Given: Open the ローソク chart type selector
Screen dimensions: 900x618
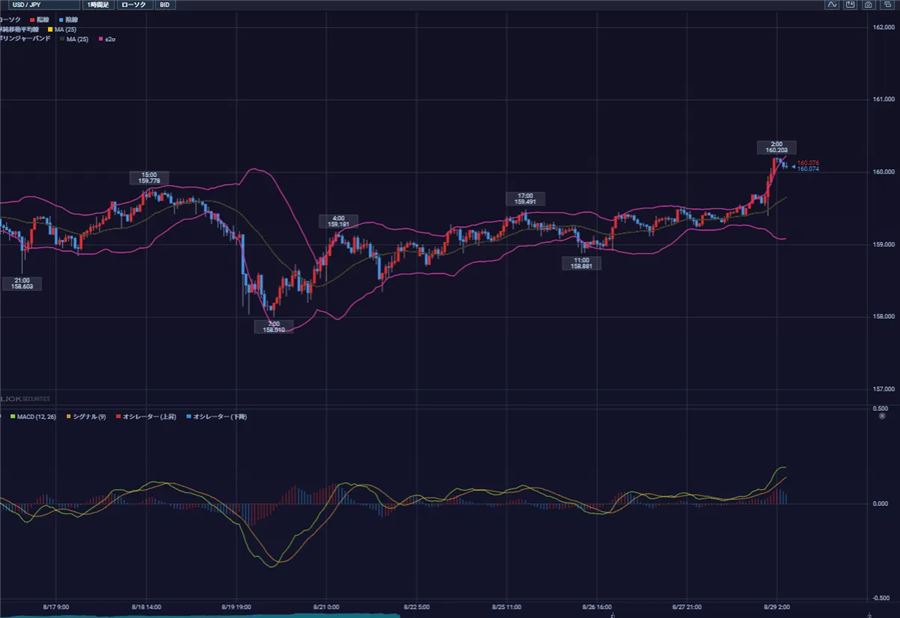Looking at the screenshot, I should [134, 5].
